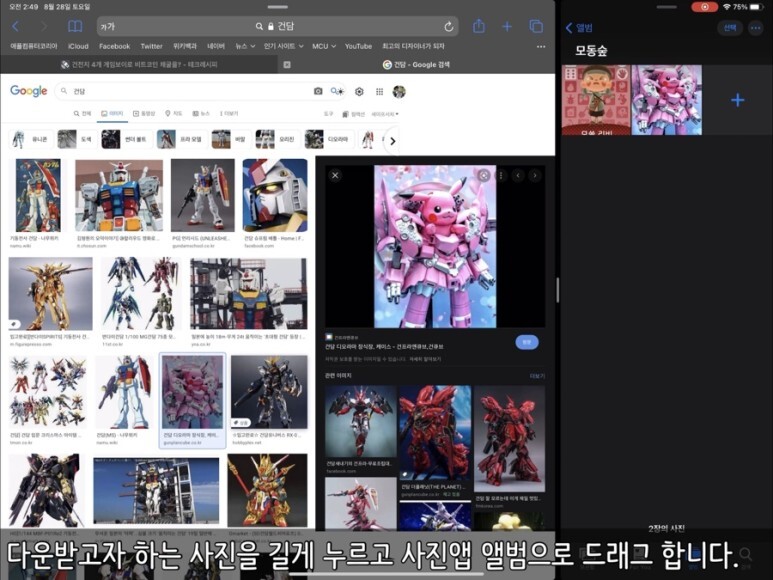
Task: Open the Safari share sheet
Action: 479,26
